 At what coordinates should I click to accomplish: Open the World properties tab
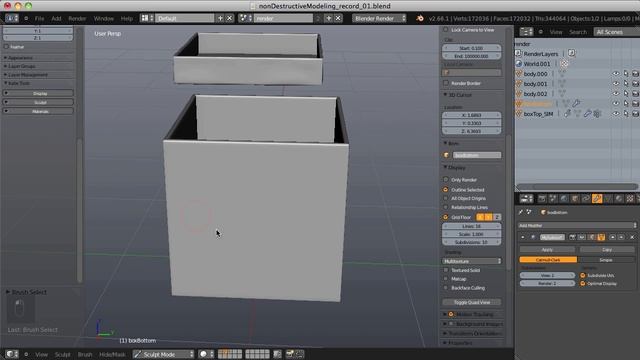coord(564,199)
